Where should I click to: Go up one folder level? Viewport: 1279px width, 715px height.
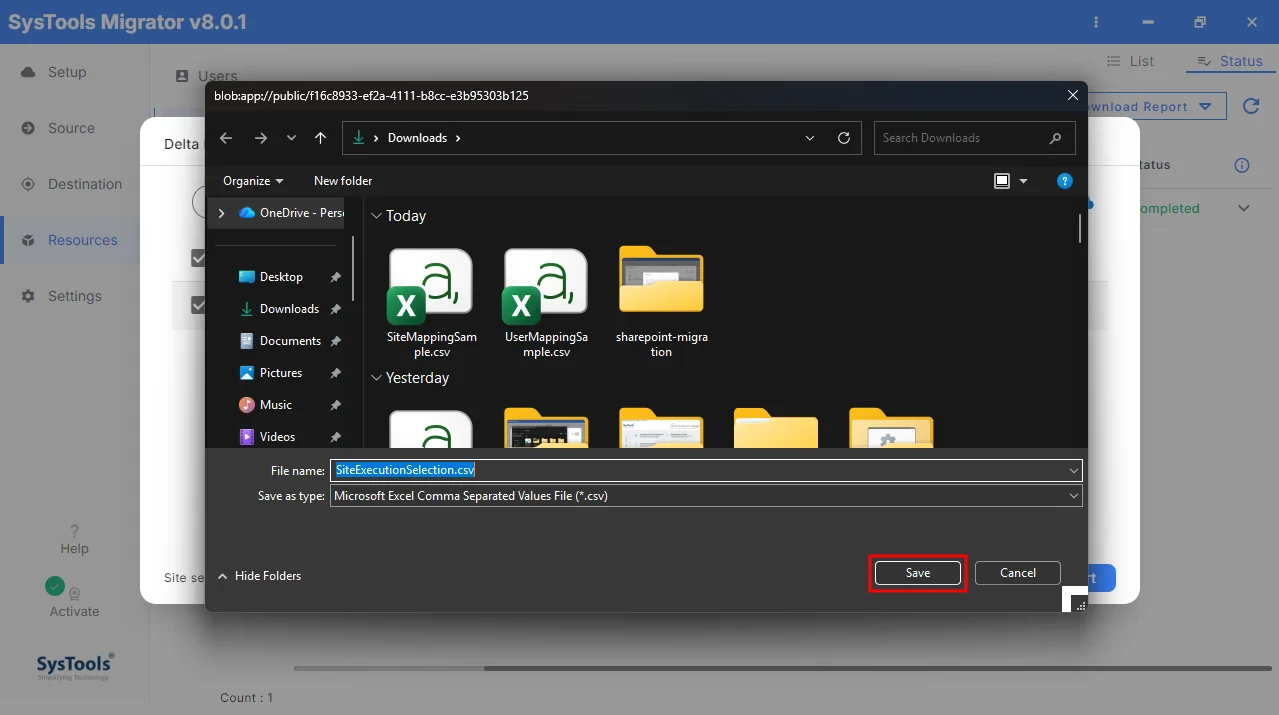pos(320,138)
